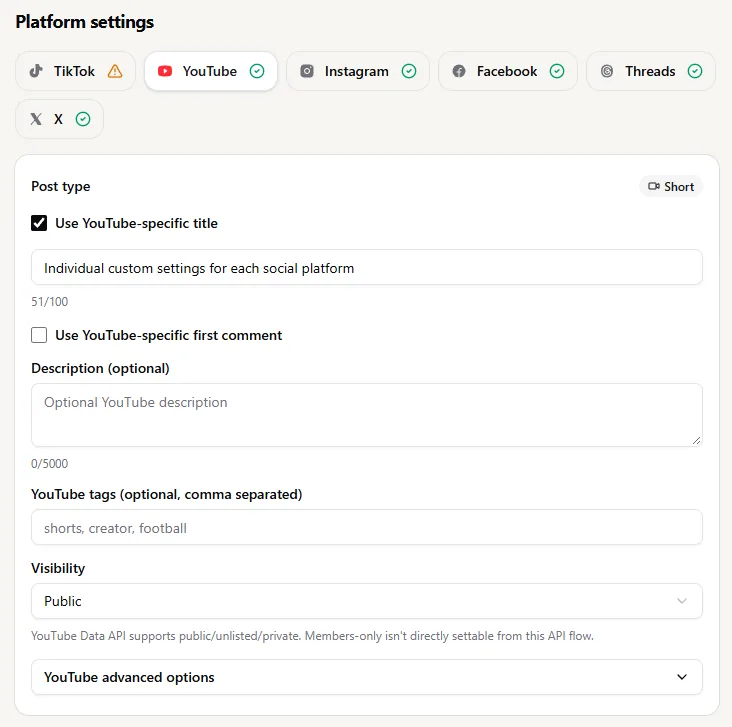The width and height of the screenshot is (732, 727).
Task: Focus the Optional YouTube description textarea
Action: 366,415
